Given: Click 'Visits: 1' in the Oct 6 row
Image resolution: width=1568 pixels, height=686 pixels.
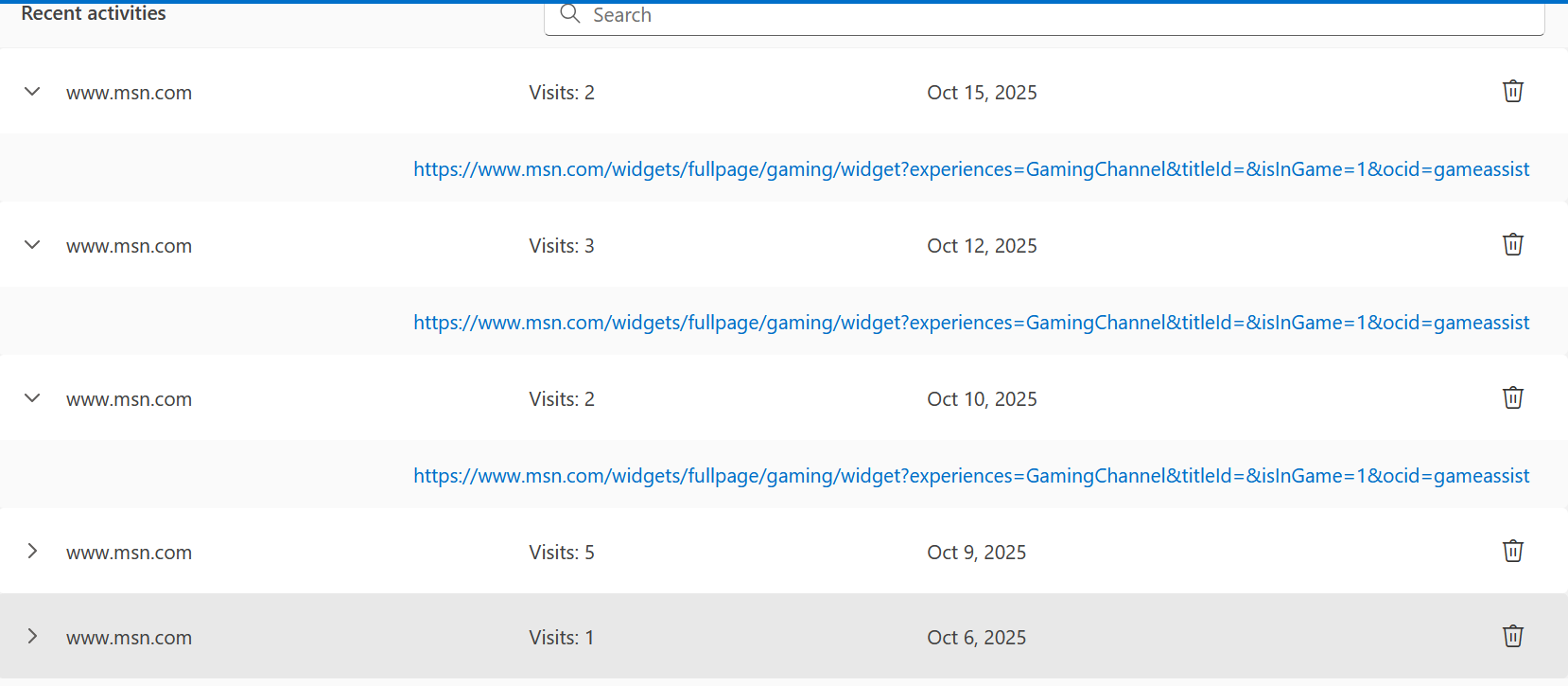Looking at the screenshot, I should click(562, 638).
